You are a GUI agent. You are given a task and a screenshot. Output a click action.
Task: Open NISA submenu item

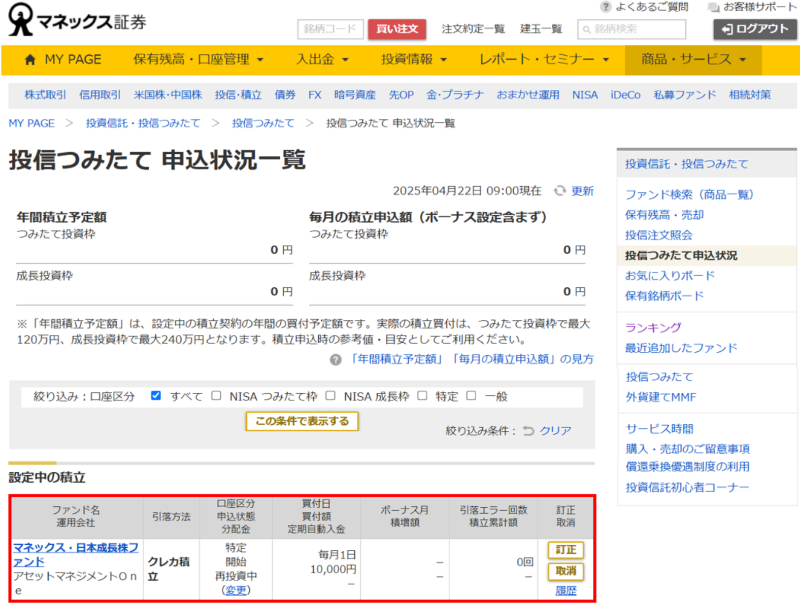tap(585, 95)
